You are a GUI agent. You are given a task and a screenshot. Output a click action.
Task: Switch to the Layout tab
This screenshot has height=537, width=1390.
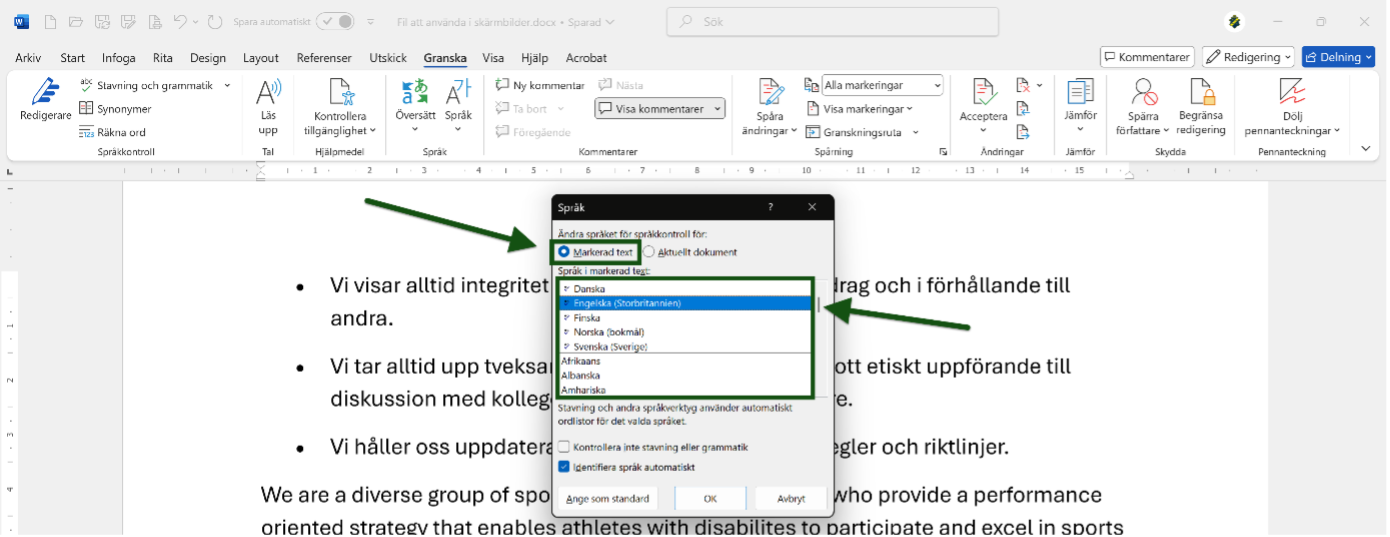click(261, 58)
